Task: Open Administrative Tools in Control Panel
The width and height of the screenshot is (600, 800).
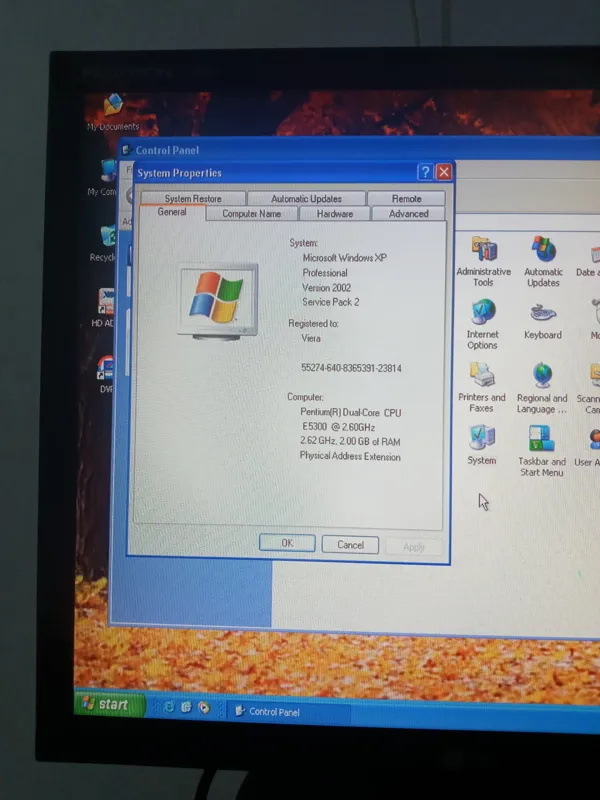Action: (483, 262)
